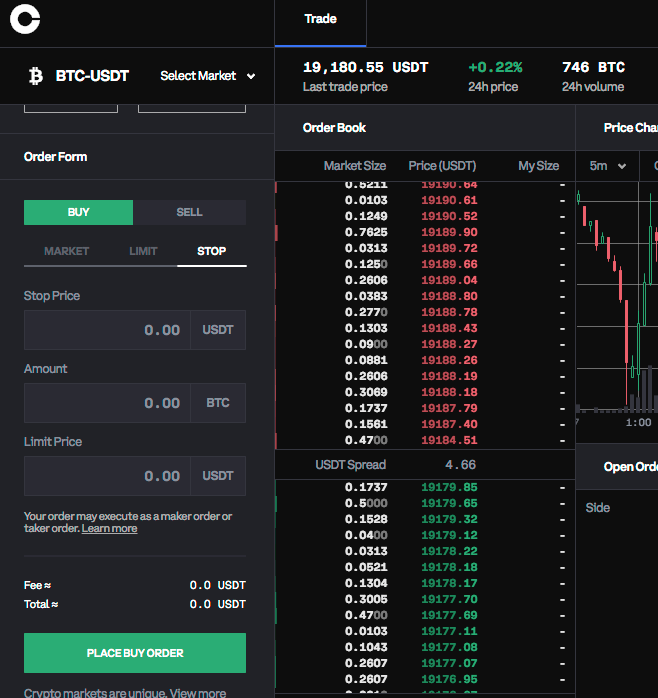The height and width of the screenshot is (698, 658).
Task: Click the Coinbase logo icon
Action: point(24,19)
